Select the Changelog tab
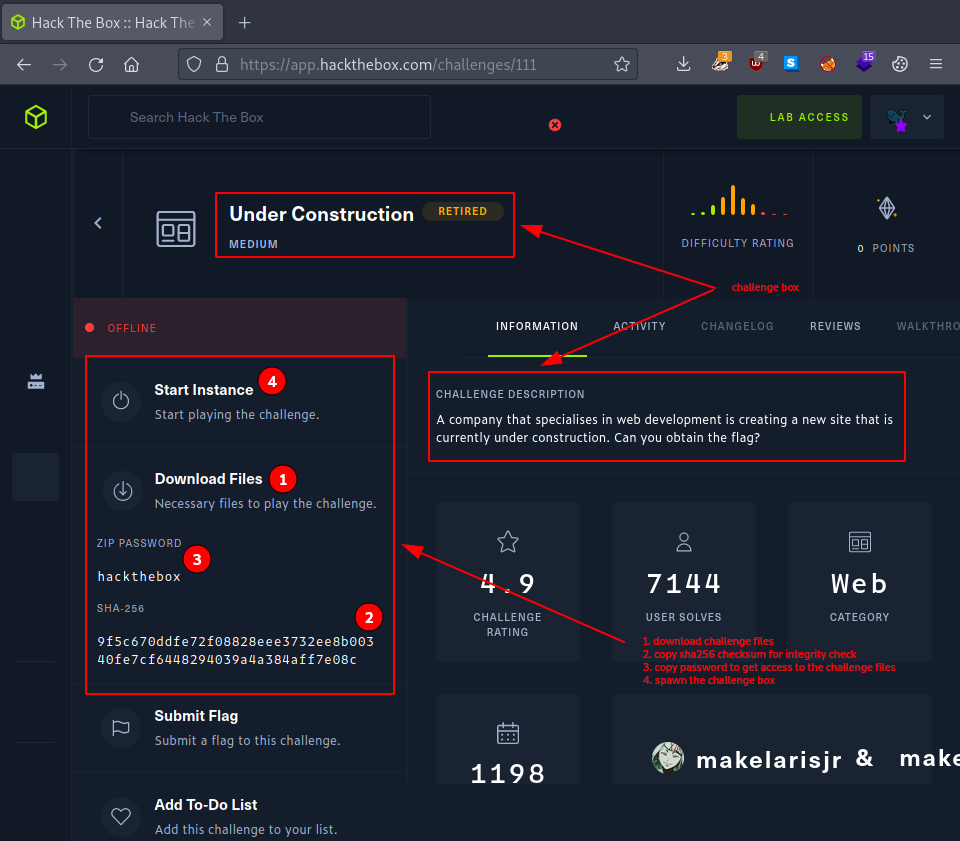This screenshot has height=841, width=960. (x=737, y=326)
